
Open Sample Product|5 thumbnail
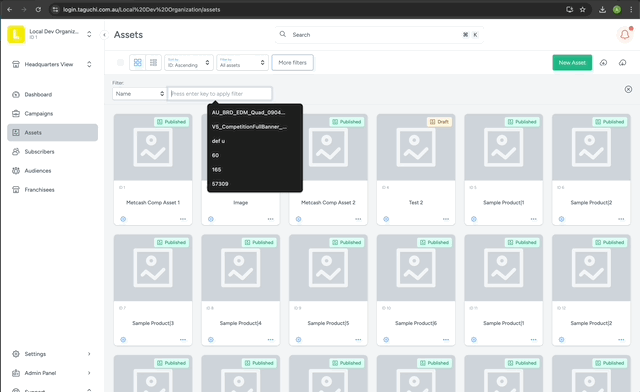328,268
